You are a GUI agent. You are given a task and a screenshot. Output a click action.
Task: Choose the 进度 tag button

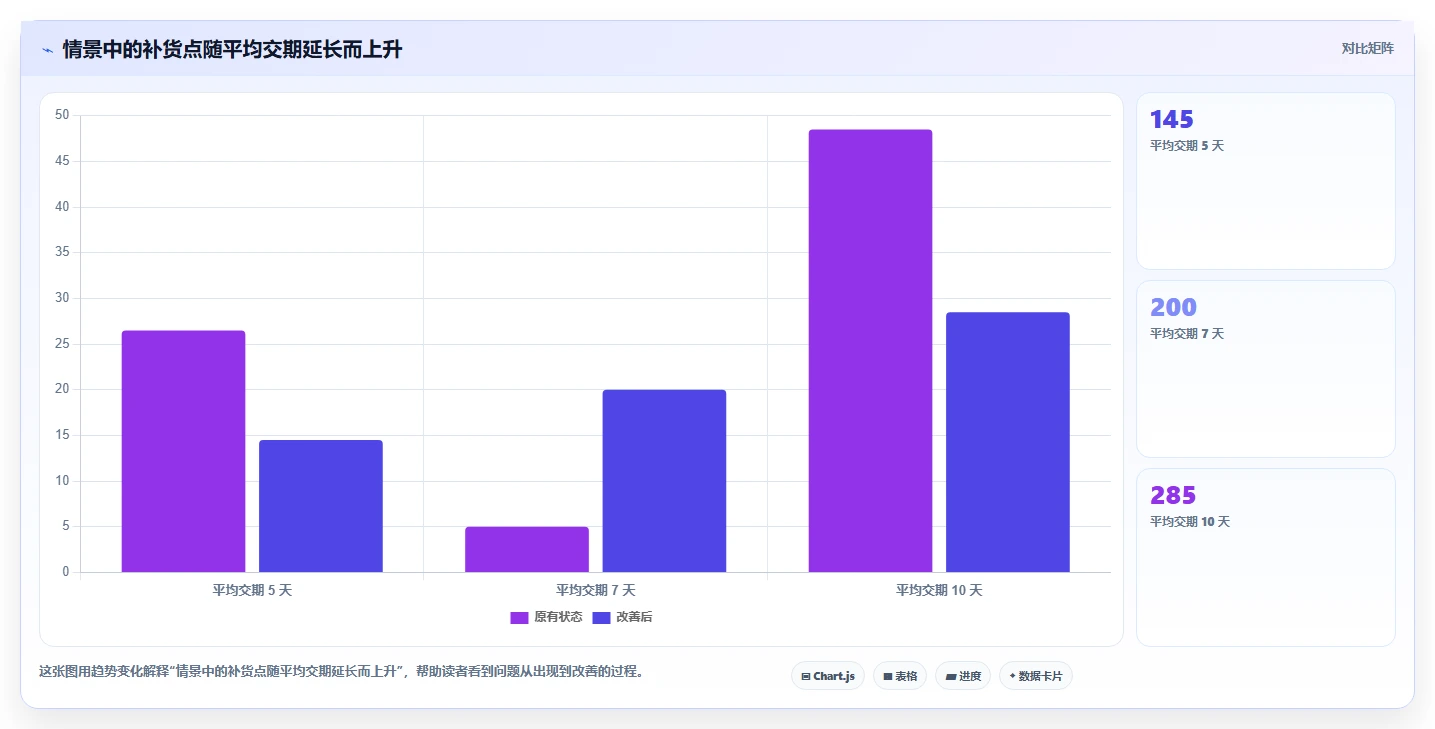(x=963, y=676)
